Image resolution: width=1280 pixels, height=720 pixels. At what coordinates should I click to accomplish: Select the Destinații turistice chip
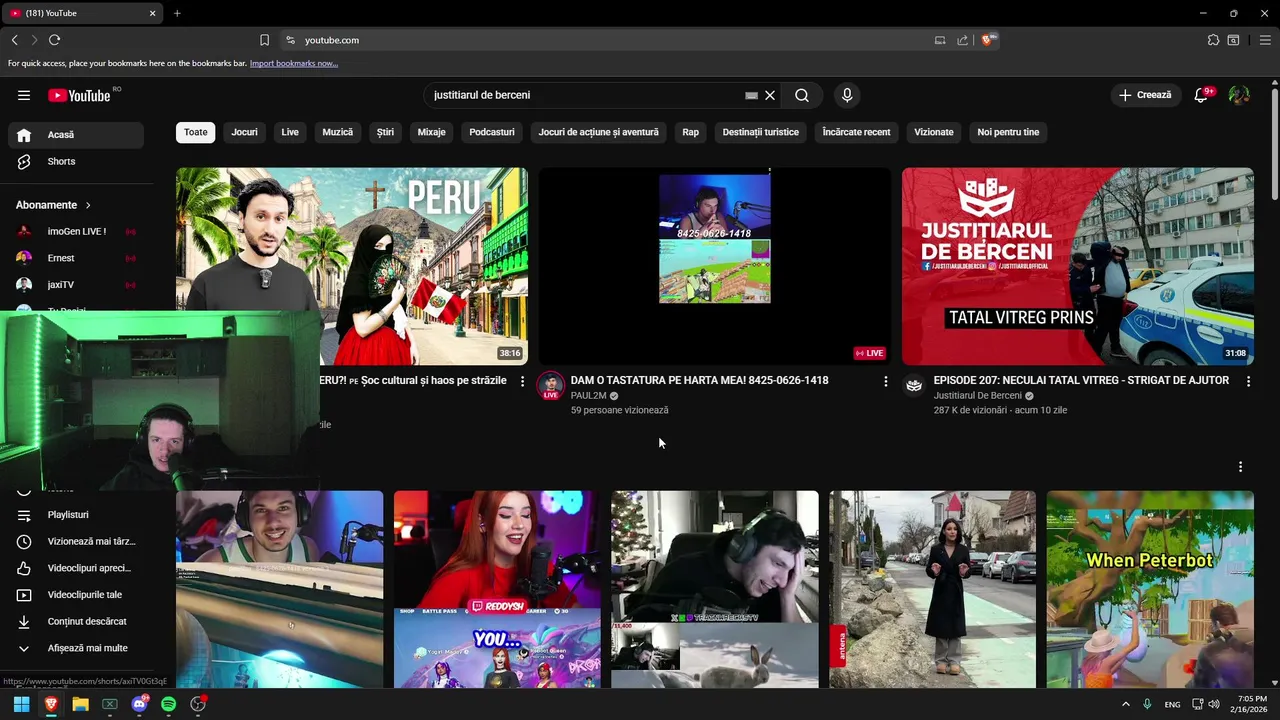pos(761,132)
